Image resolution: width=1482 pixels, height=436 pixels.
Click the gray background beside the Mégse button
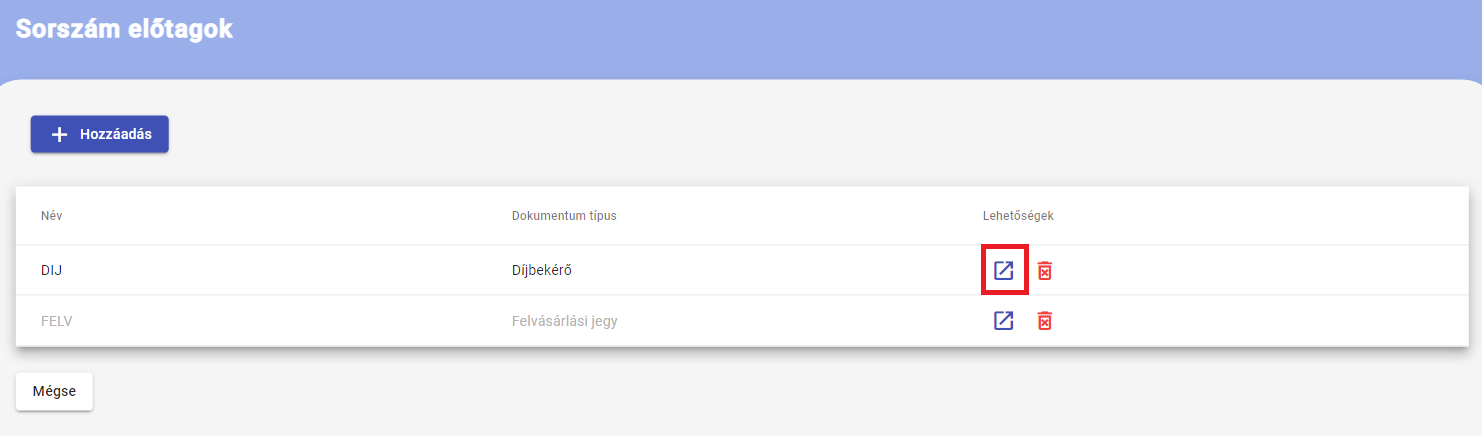click(700, 391)
